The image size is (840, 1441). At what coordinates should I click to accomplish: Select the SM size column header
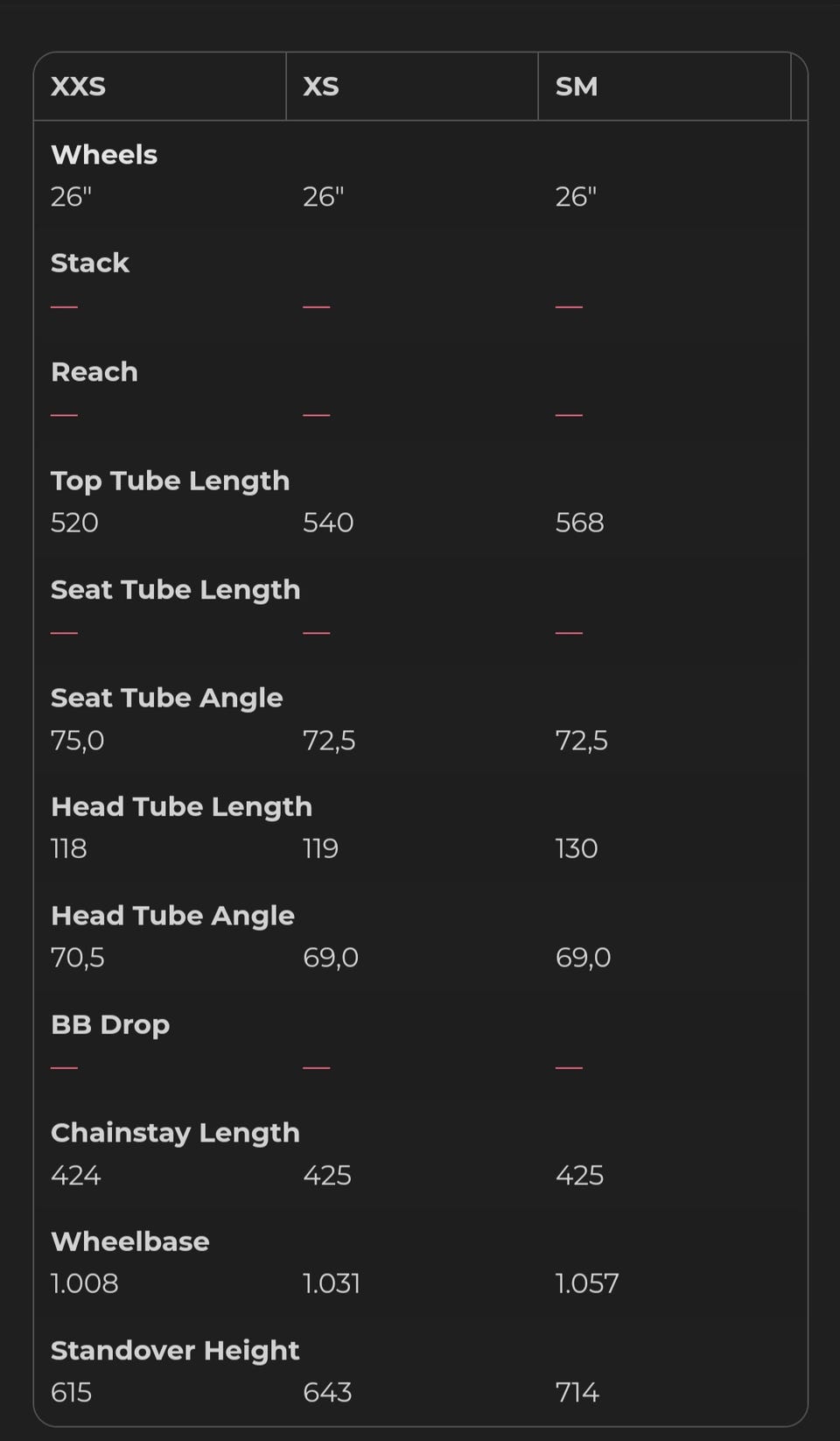click(577, 87)
